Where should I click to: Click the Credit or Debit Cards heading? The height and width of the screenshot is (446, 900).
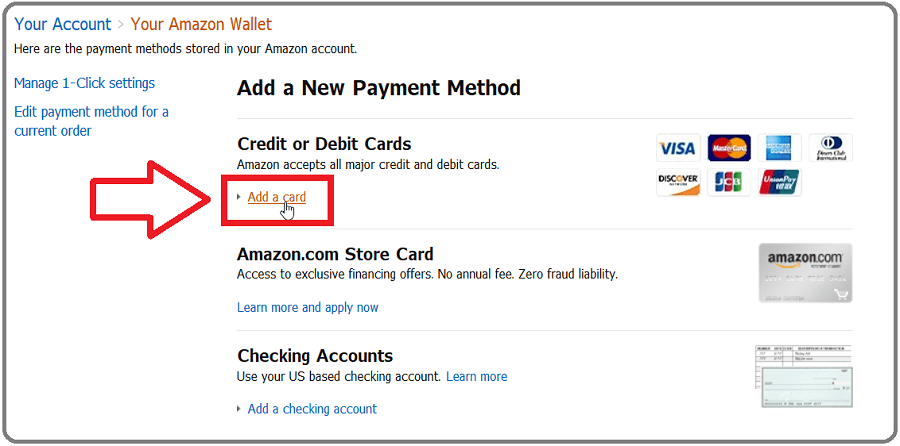coord(324,144)
